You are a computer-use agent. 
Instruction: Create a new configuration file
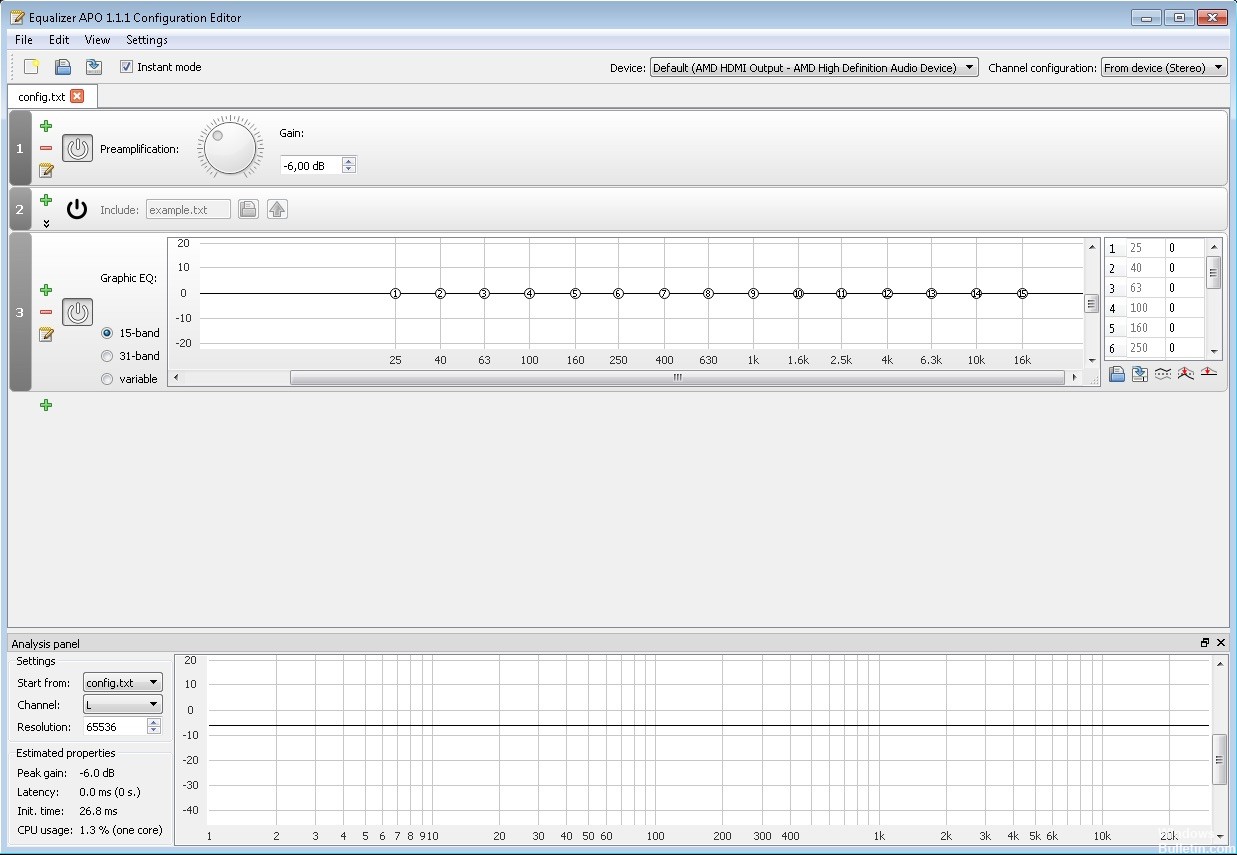tap(31, 66)
